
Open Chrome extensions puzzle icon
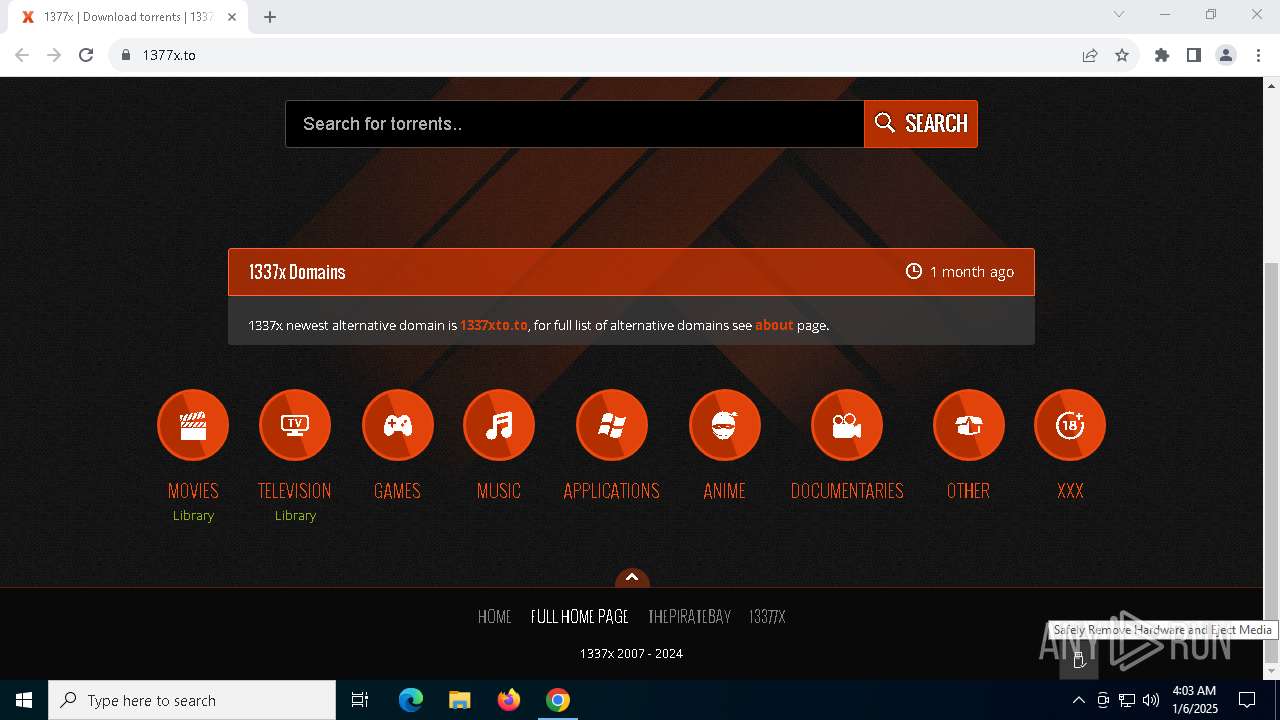point(1162,55)
